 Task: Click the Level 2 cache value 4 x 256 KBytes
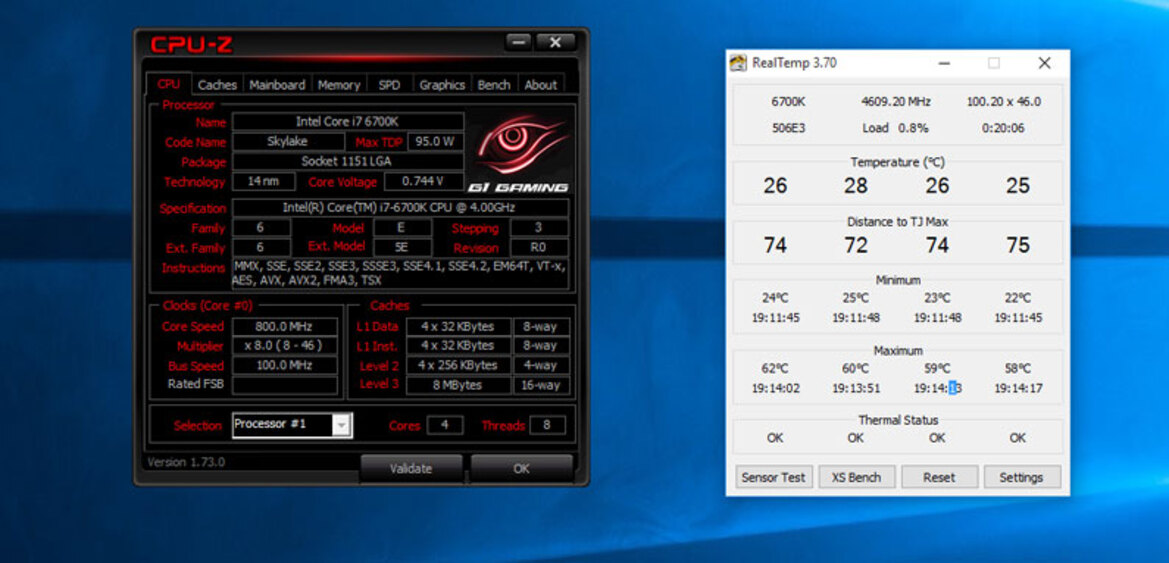point(459,365)
